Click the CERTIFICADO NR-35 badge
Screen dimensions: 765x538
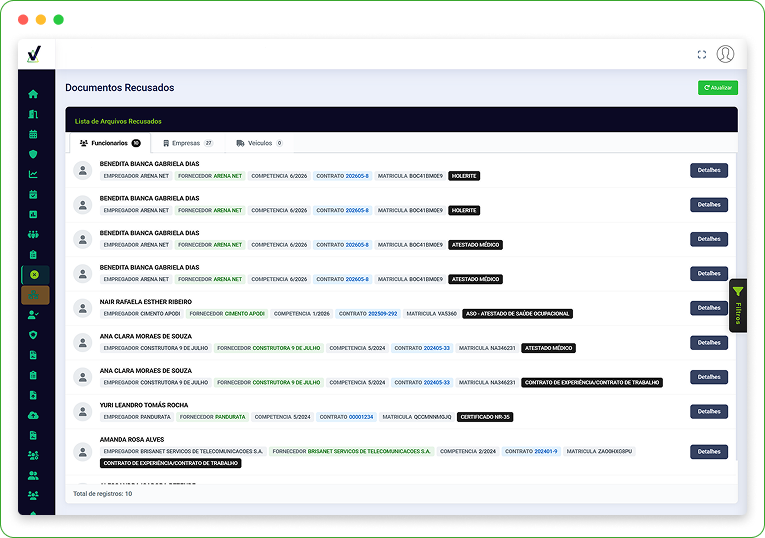point(485,417)
